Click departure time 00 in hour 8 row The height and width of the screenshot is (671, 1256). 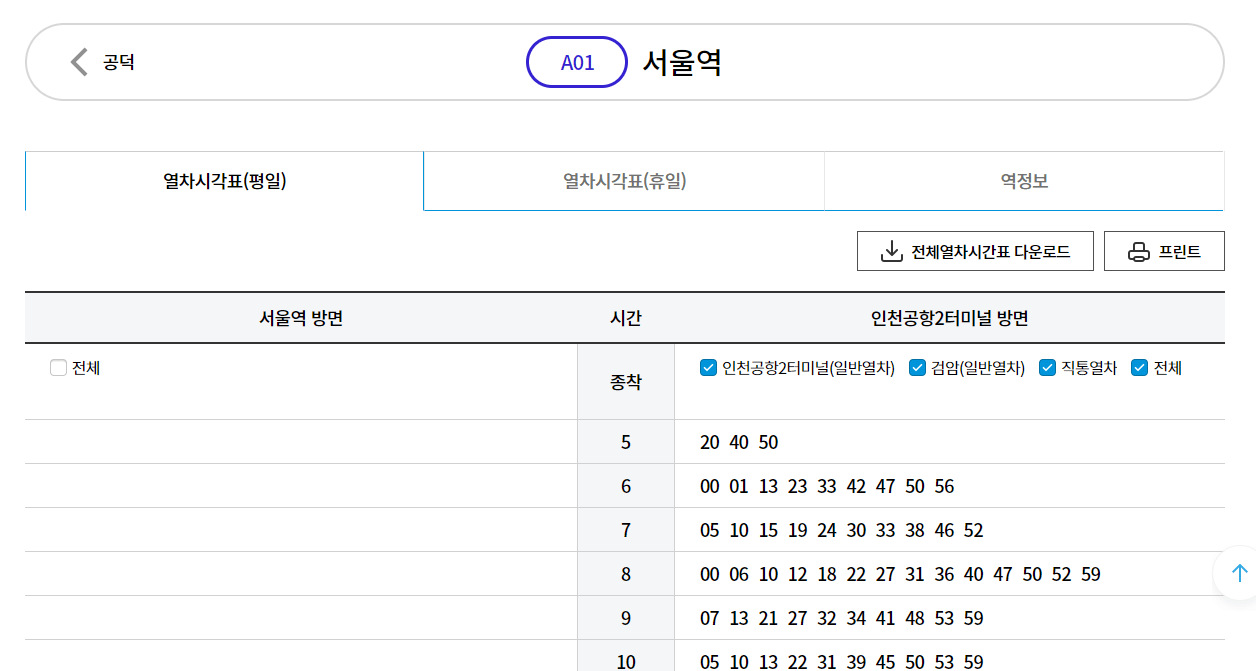click(708, 574)
